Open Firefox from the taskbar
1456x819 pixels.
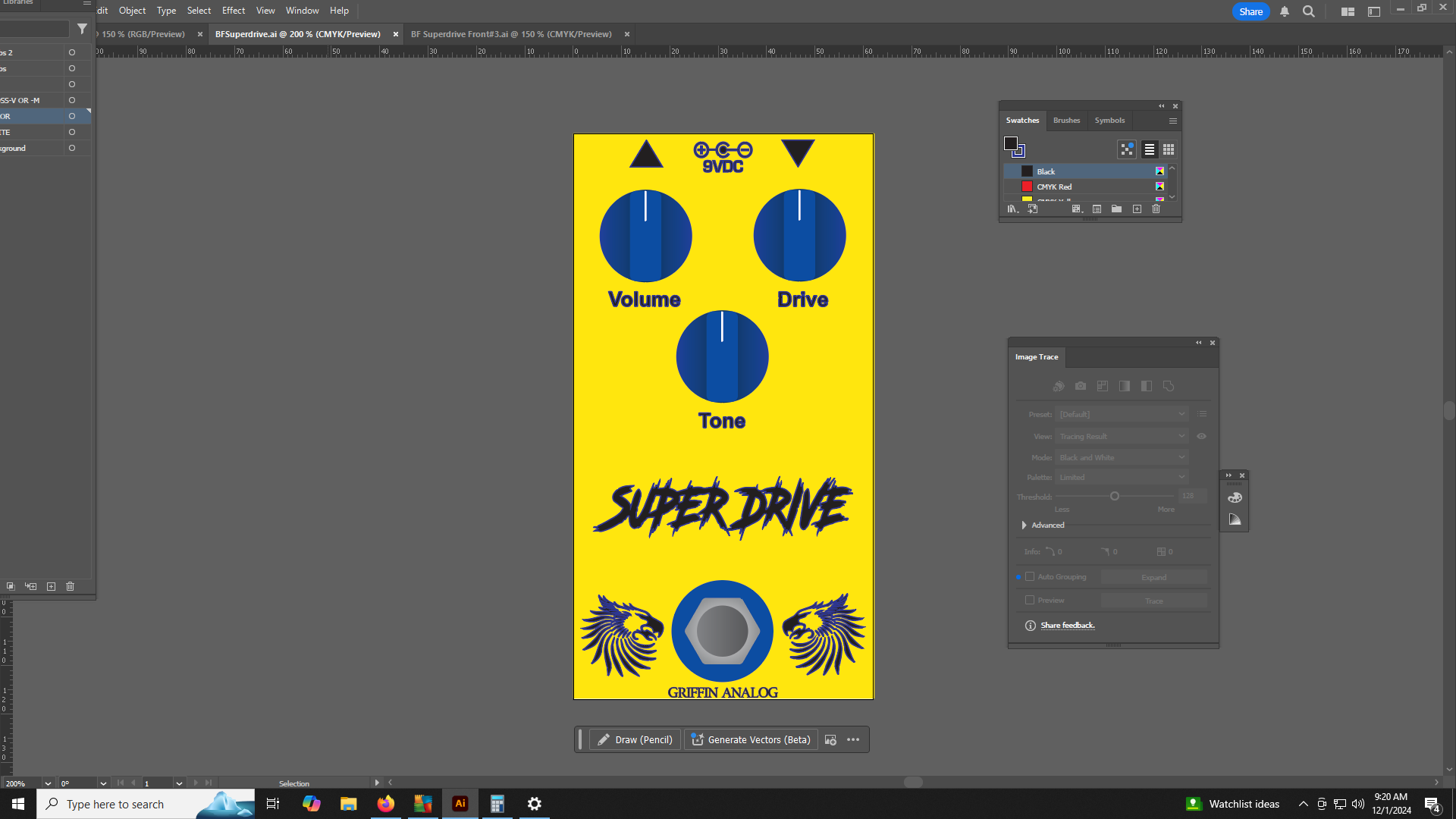386,804
